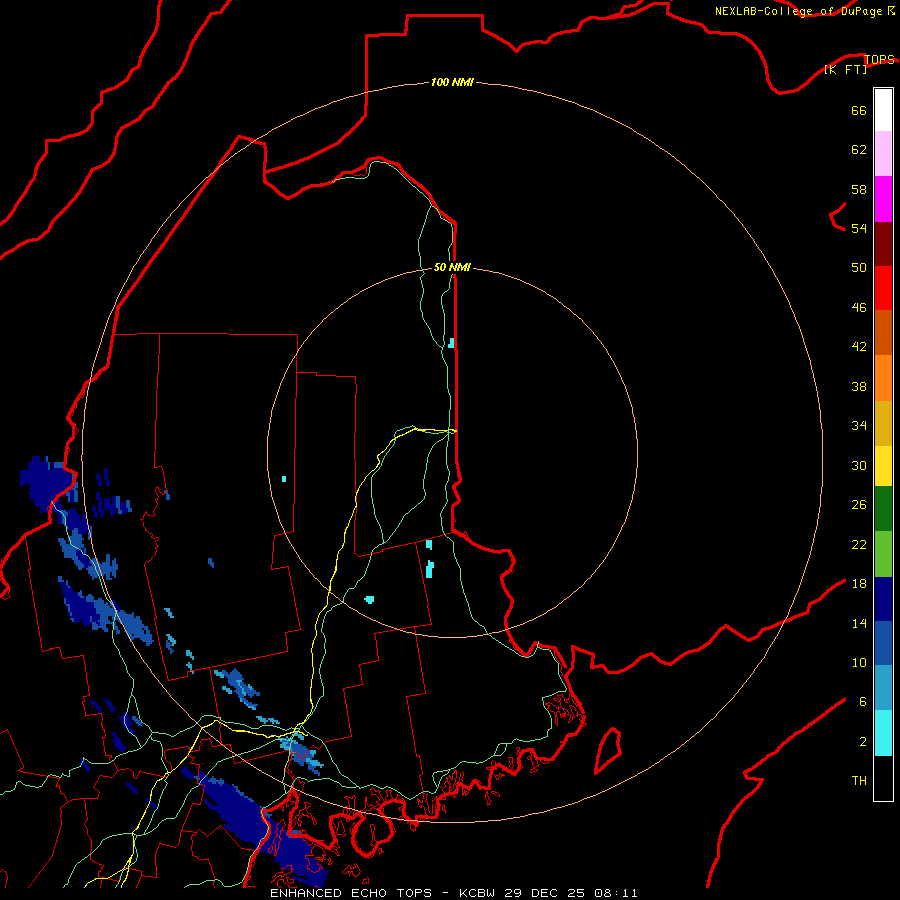
Task: Click the legend value 46
Action: tap(859, 308)
